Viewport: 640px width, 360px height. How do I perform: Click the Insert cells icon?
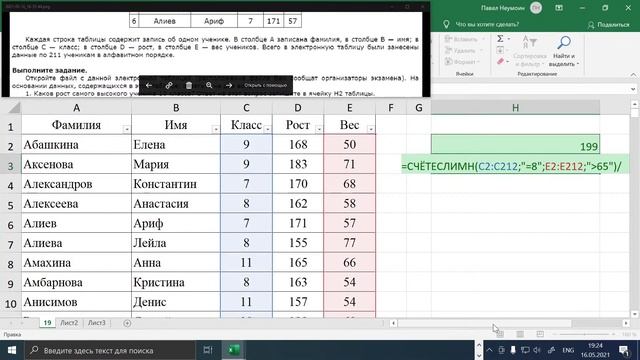tap(448, 39)
